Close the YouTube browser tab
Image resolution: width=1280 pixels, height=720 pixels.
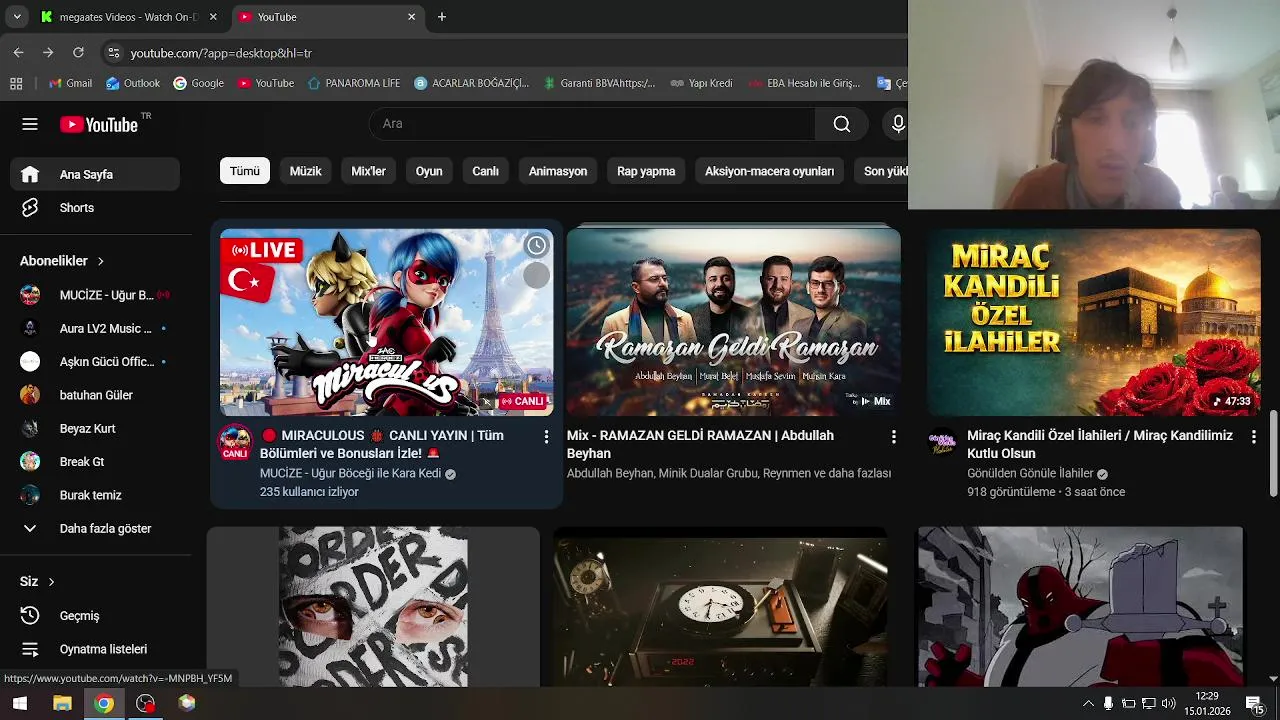click(x=411, y=17)
